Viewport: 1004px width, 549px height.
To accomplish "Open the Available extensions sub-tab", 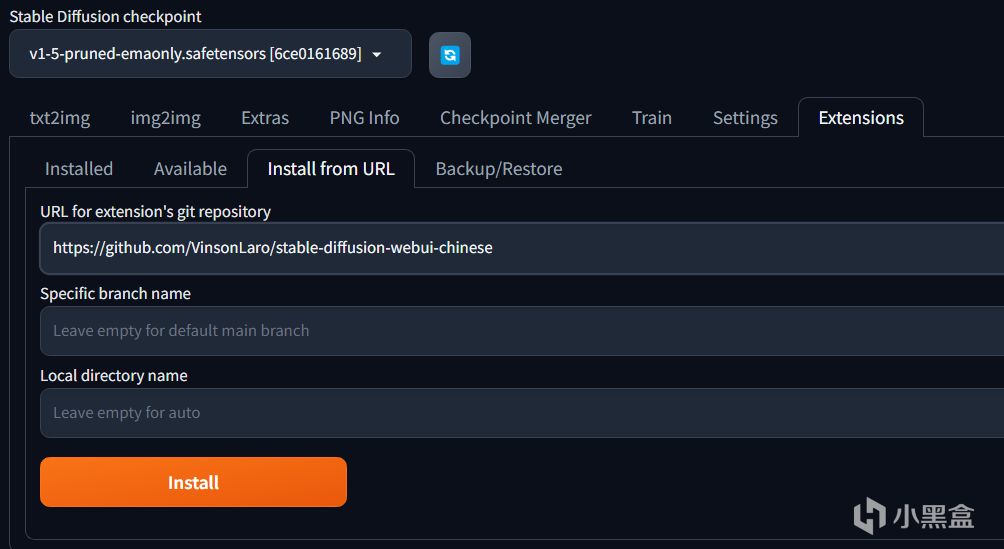I will pyautogui.click(x=190, y=169).
